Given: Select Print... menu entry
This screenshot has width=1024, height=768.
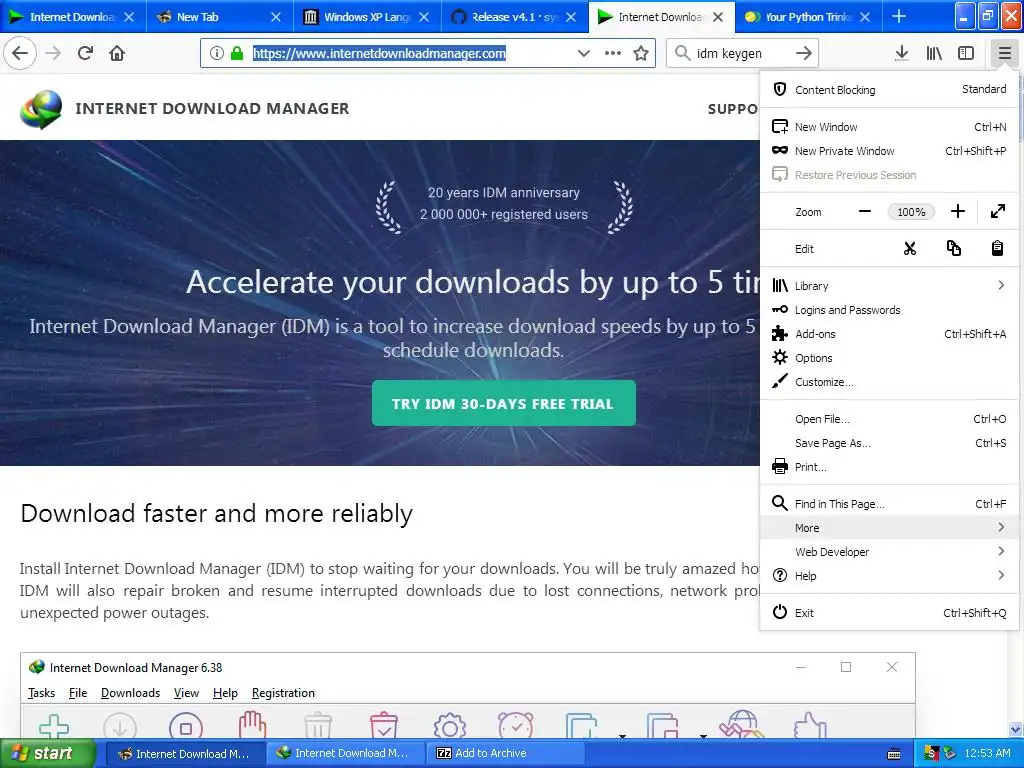Looking at the screenshot, I should coord(889,467).
